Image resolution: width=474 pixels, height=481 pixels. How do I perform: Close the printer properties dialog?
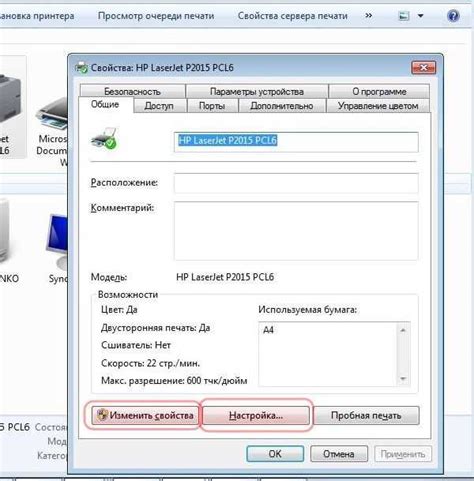[423, 68]
